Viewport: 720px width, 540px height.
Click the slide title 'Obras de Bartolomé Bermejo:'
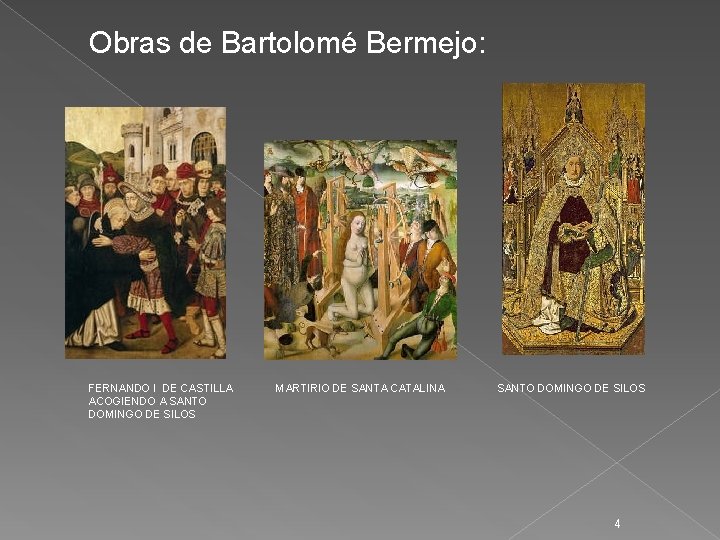click(x=287, y=43)
